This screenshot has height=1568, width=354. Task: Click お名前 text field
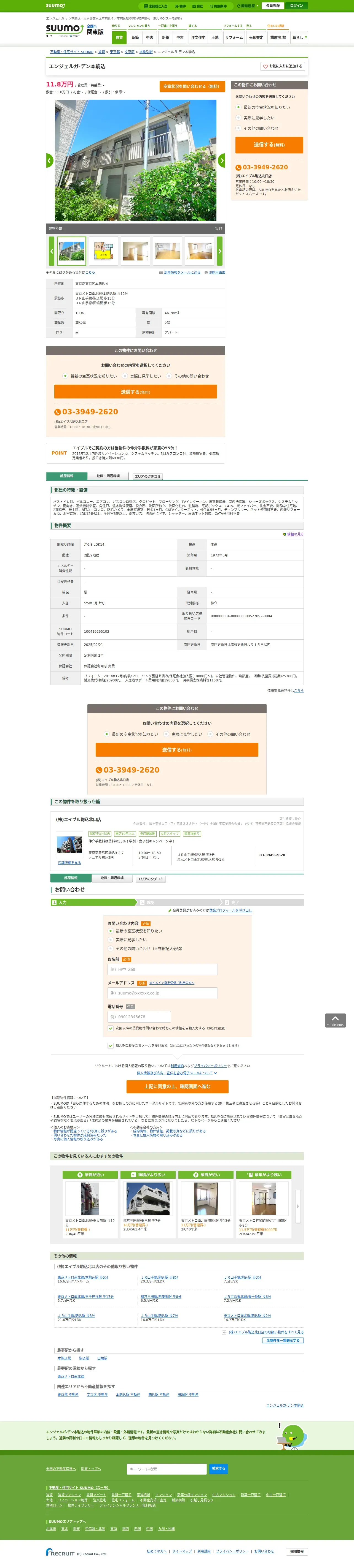[163, 970]
